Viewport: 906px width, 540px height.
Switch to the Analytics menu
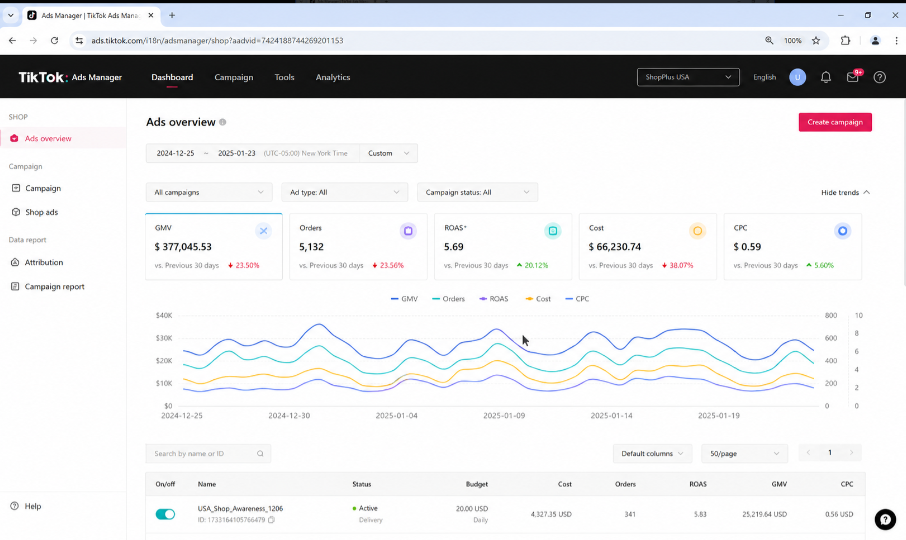tap(333, 77)
